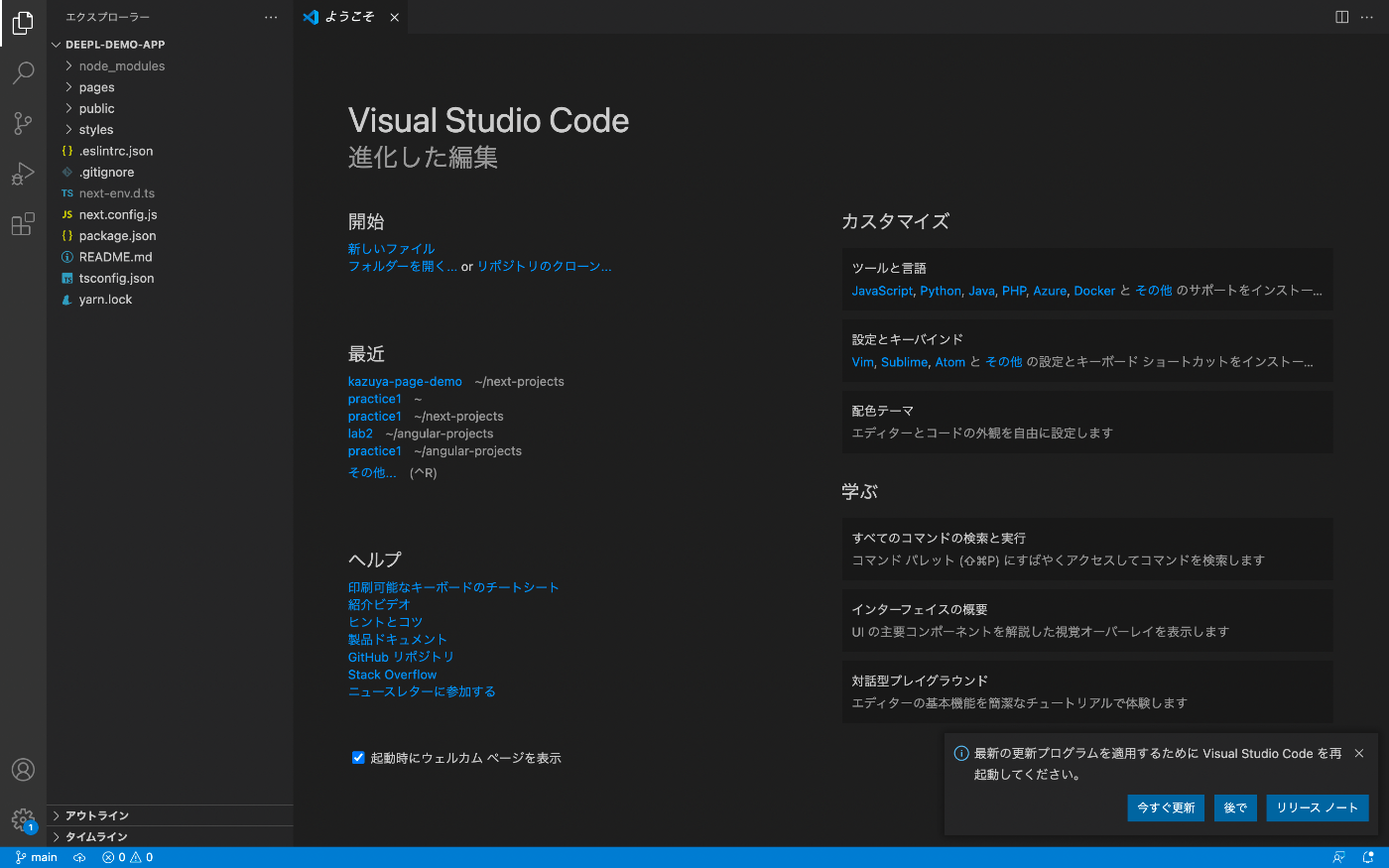1389x868 pixels.
Task: Toggle 起動時にウェルカム ページを表示 checkbox
Action: coord(358,758)
